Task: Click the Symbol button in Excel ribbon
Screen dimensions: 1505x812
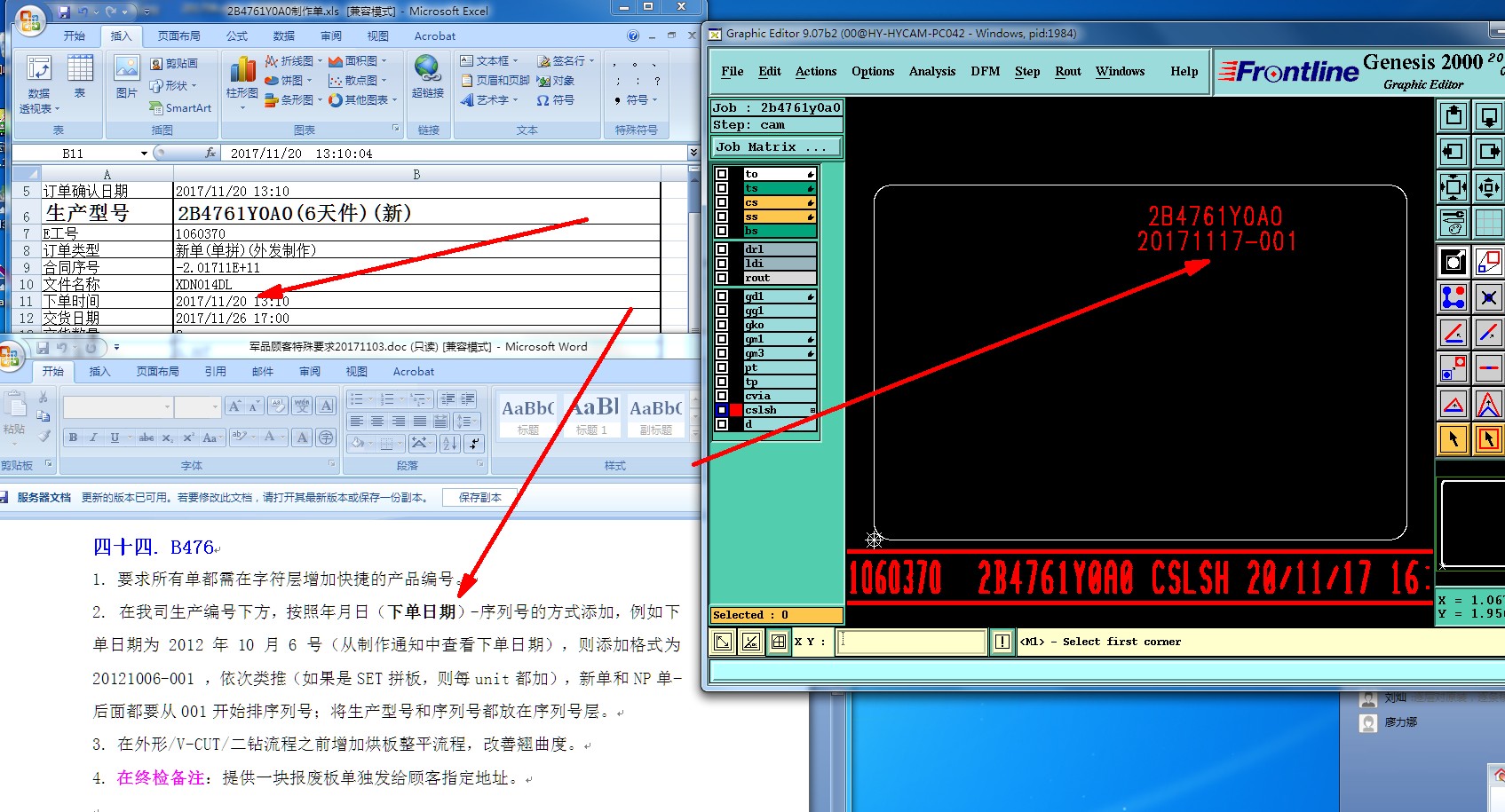Action: click(x=556, y=100)
